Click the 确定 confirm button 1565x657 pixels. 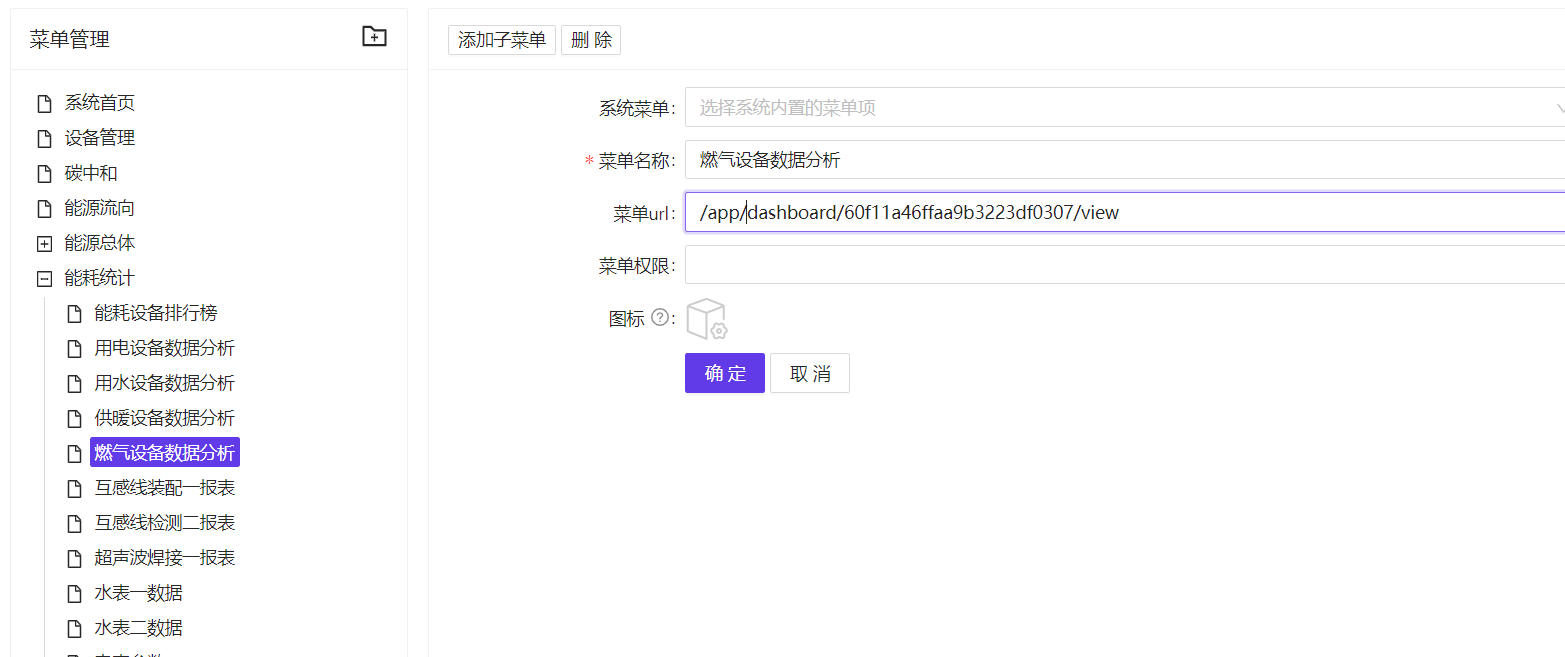tap(724, 372)
